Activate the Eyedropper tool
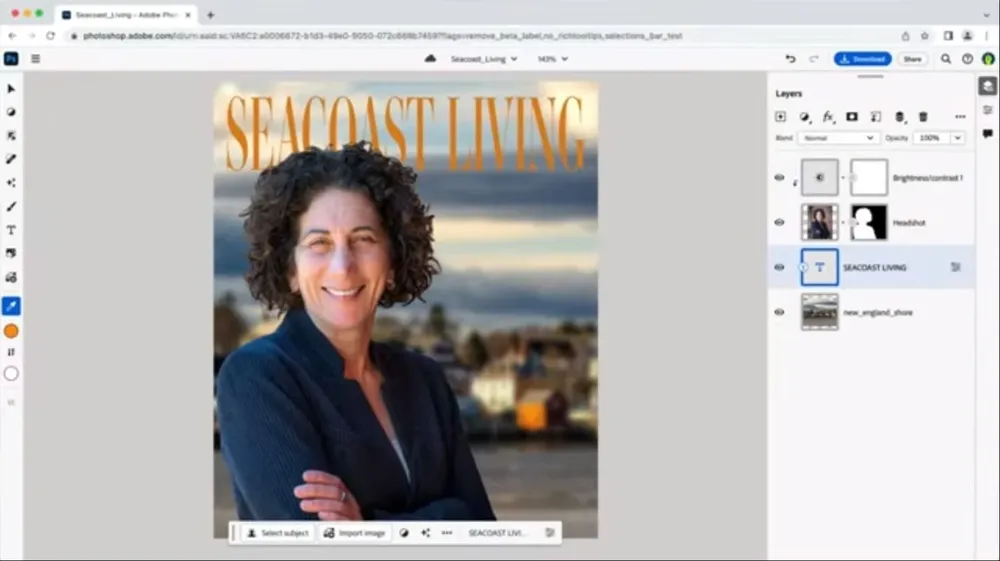This screenshot has height=561, width=1000. click(11, 306)
